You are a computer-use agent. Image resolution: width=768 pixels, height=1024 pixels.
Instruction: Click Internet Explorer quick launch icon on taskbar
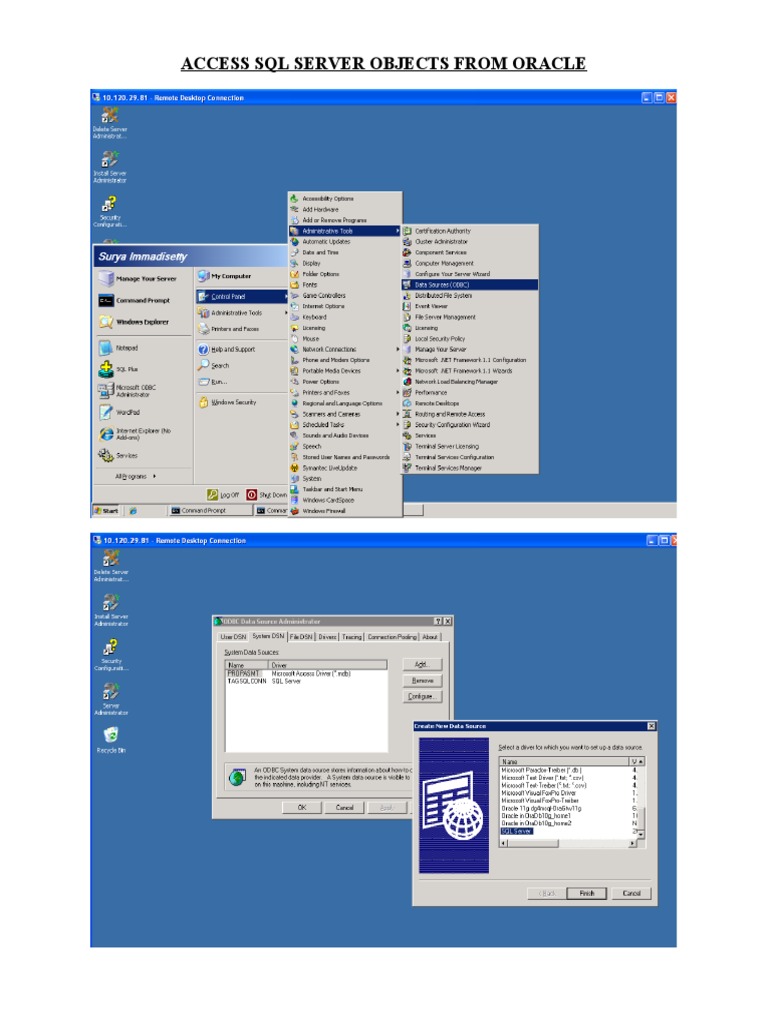click(133, 511)
